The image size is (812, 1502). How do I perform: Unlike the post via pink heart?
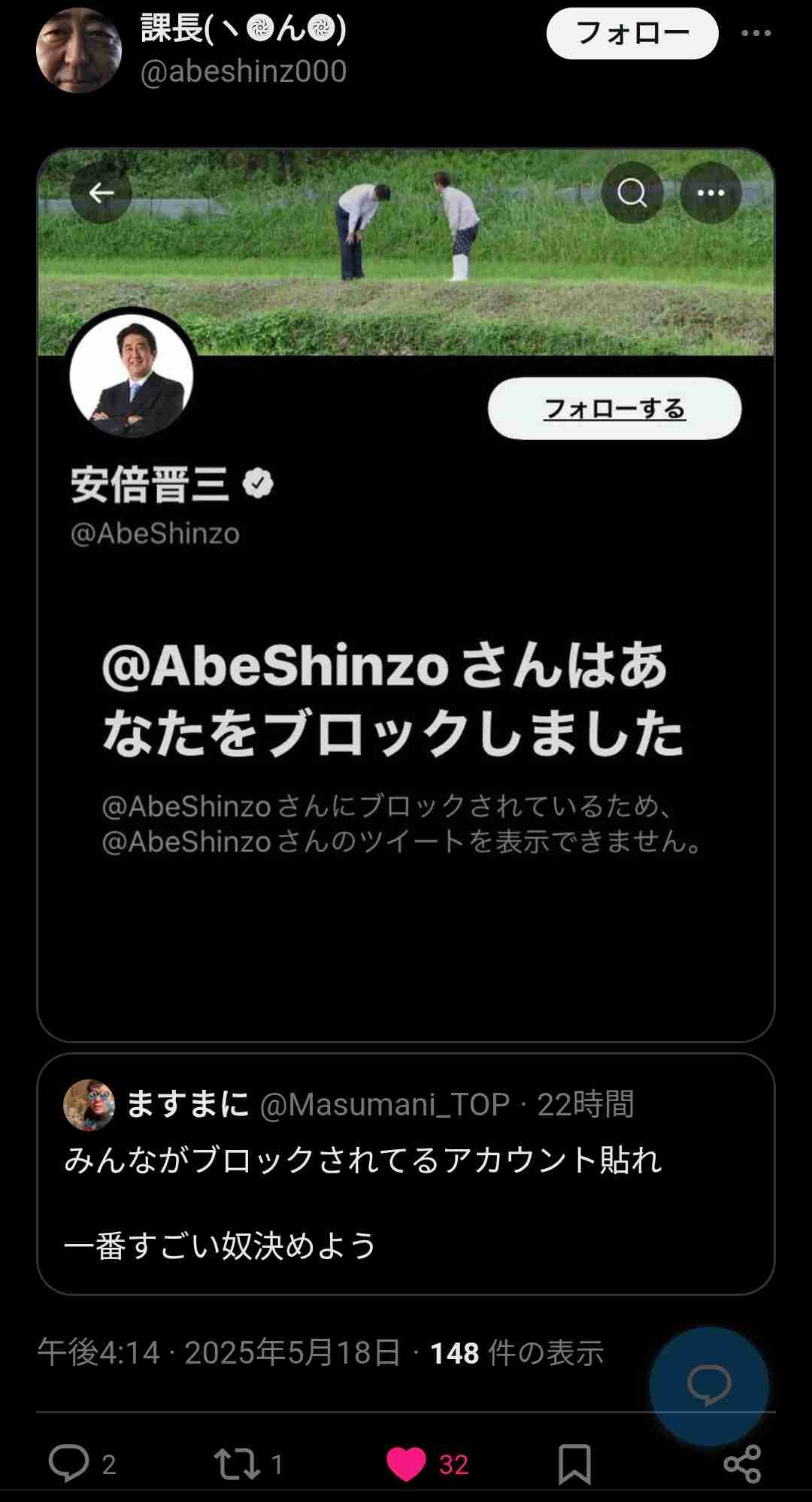(406, 1464)
